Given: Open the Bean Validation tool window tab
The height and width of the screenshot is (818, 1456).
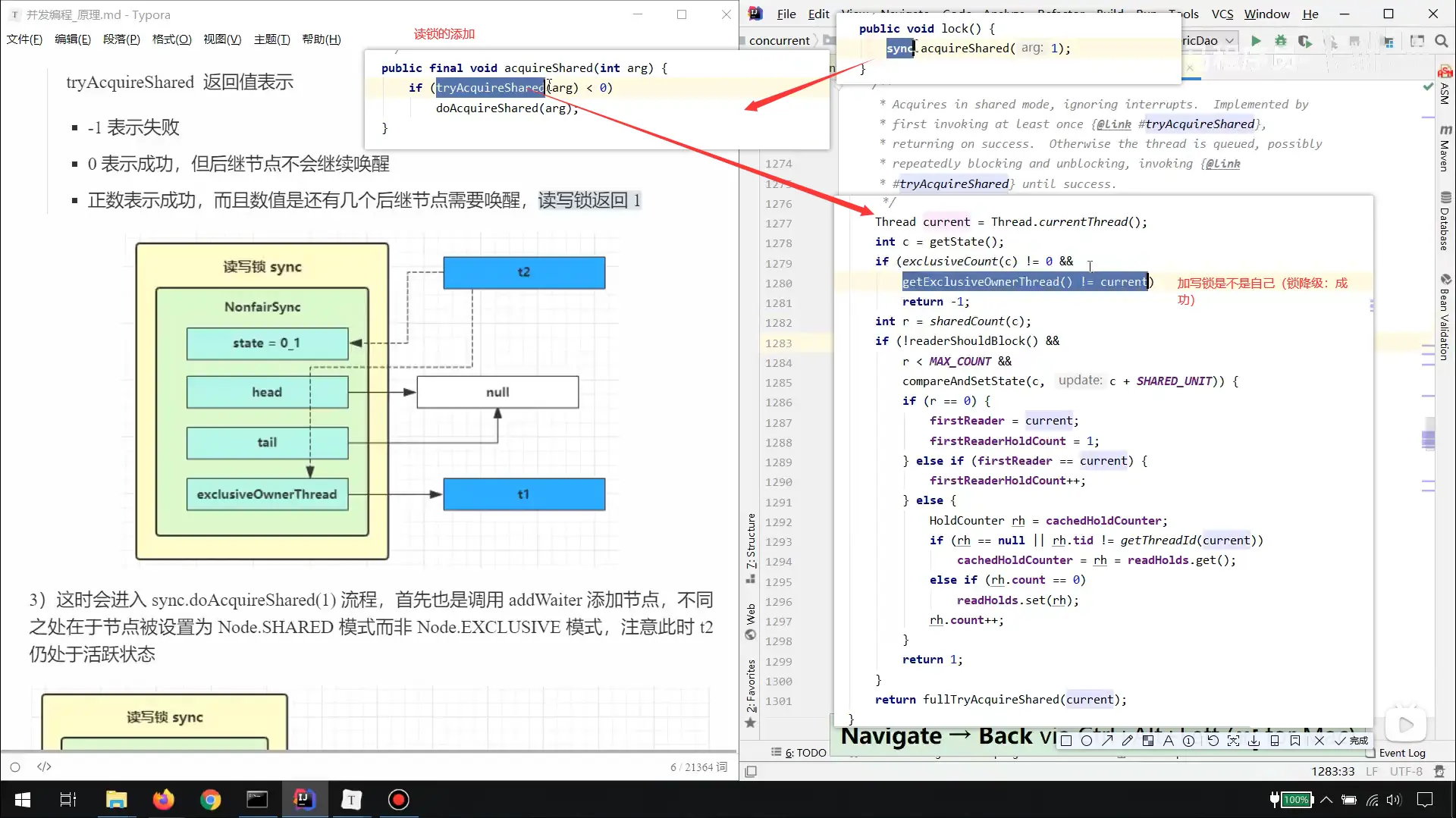Looking at the screenshot, I should [x=1445, y=316].
